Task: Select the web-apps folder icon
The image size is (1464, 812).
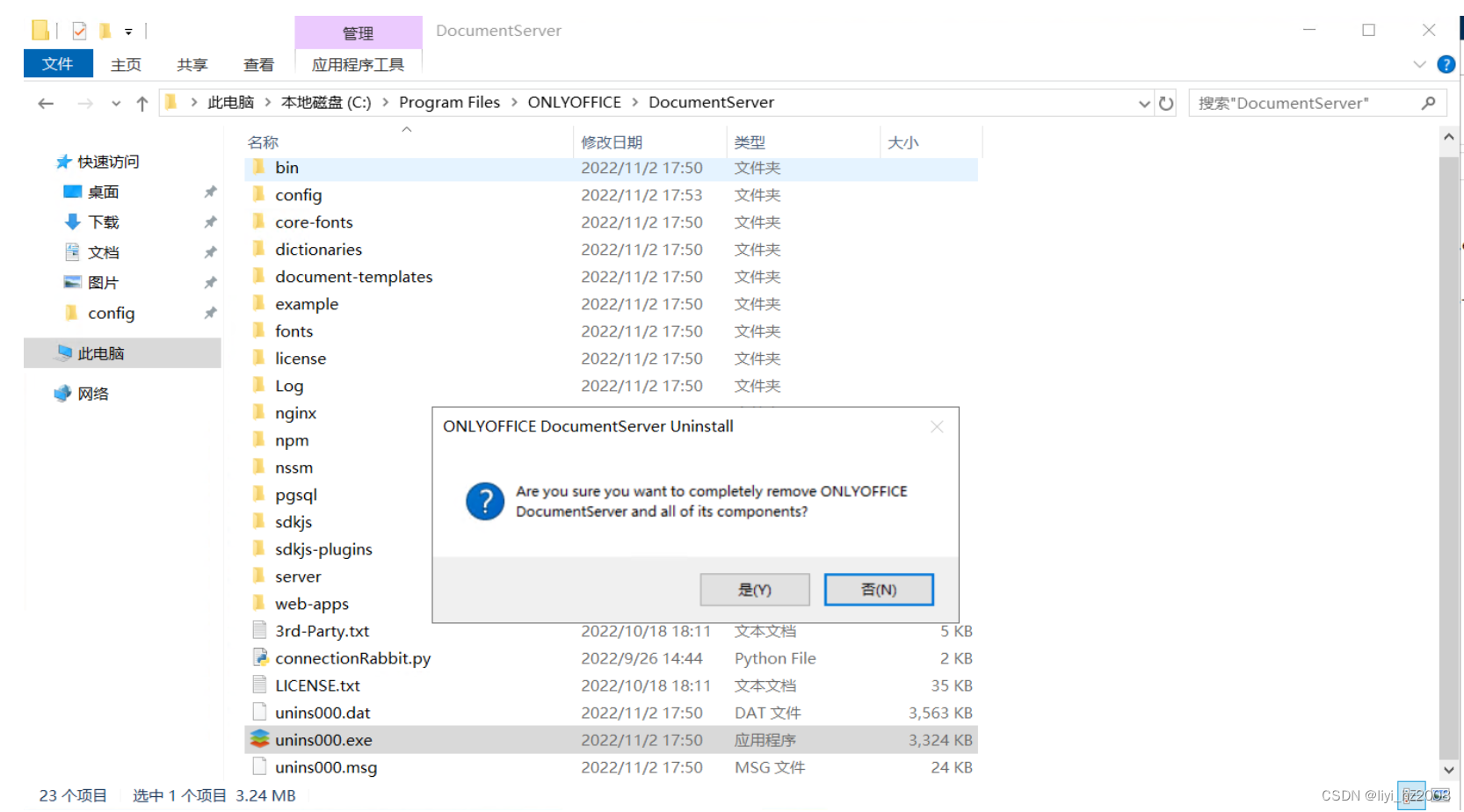Action: [x=258, y=603]
